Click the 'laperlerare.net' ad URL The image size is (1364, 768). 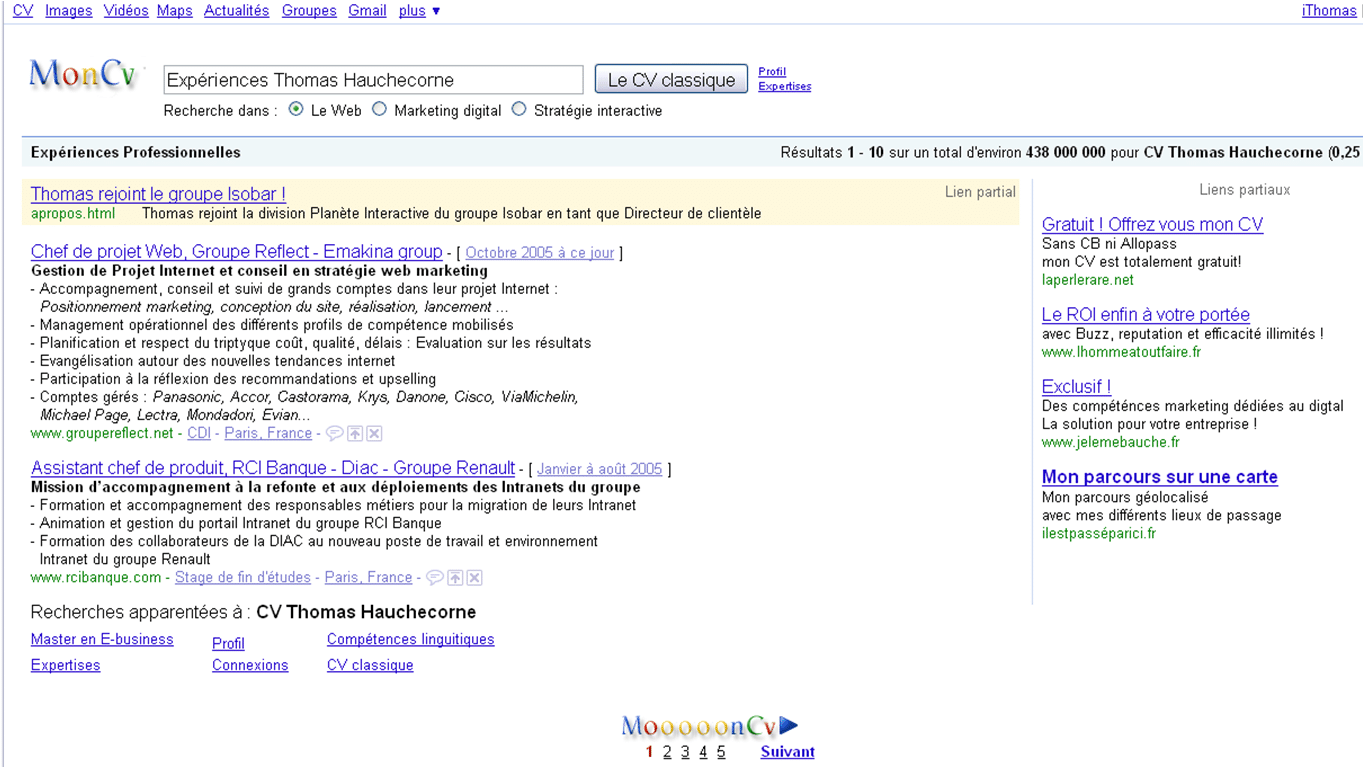(x=1088, y=280)
